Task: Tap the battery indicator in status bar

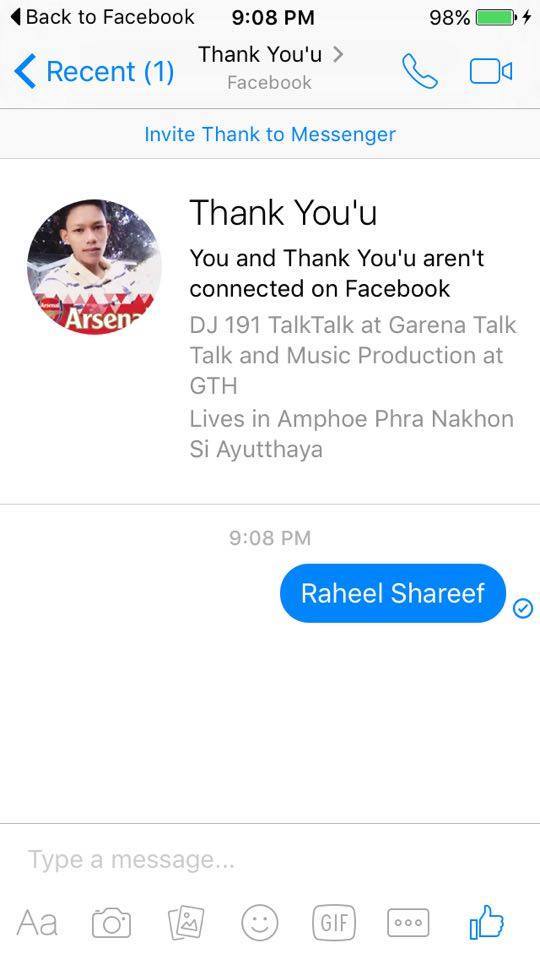Action: coord(497,17)
